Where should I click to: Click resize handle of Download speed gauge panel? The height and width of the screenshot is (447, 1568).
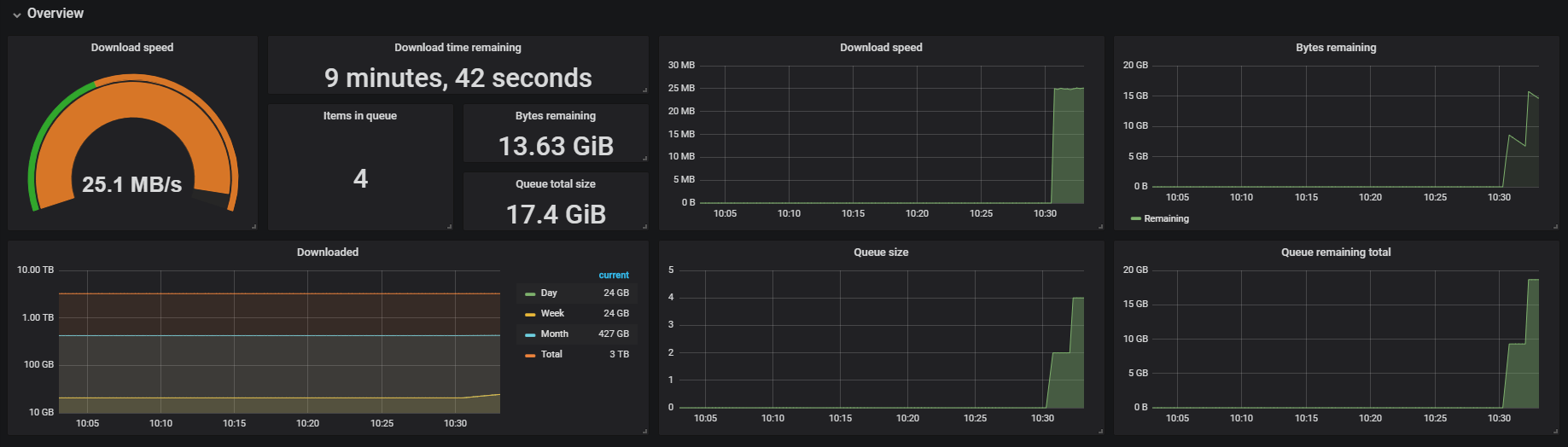(254, 226)
